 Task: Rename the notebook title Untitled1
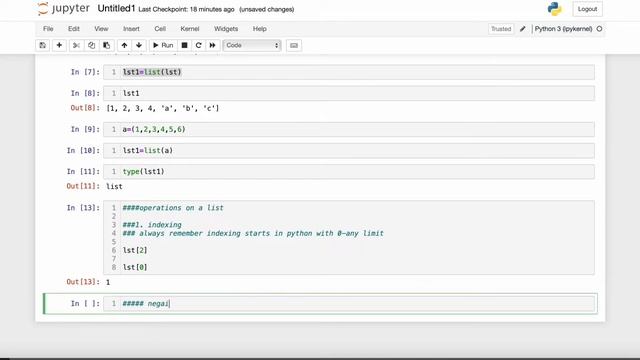coord(116,9)
